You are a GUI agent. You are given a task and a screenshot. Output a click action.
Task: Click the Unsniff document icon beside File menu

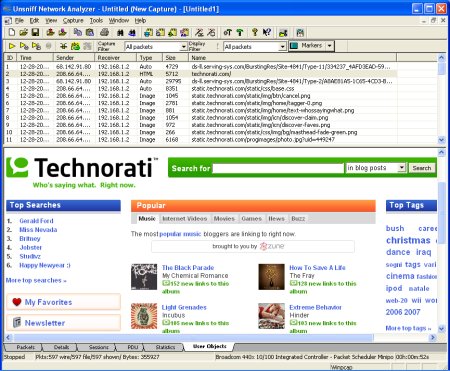8,21
